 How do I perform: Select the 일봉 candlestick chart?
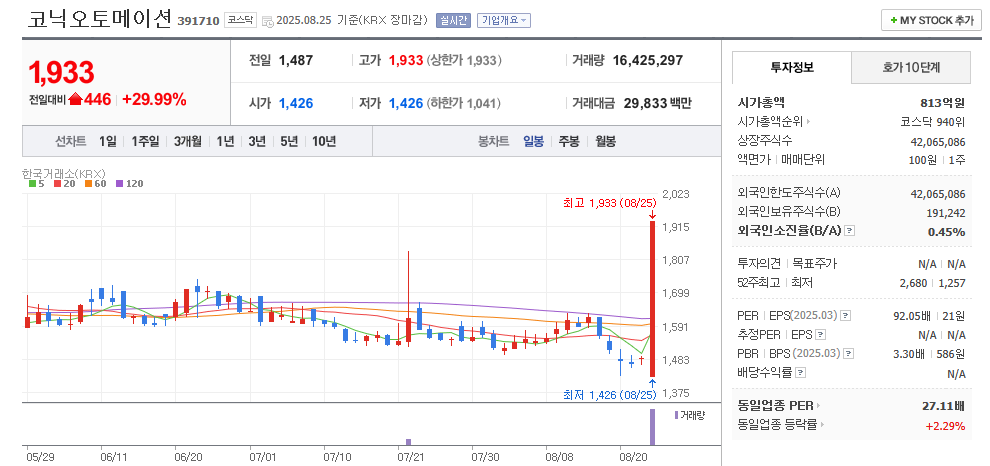(x=533, y=141)
